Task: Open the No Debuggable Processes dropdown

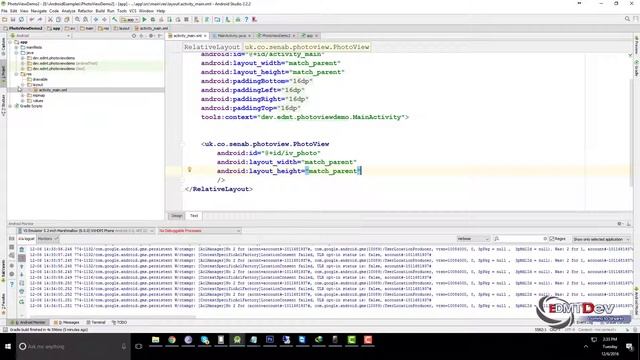Action: (199, 231)
